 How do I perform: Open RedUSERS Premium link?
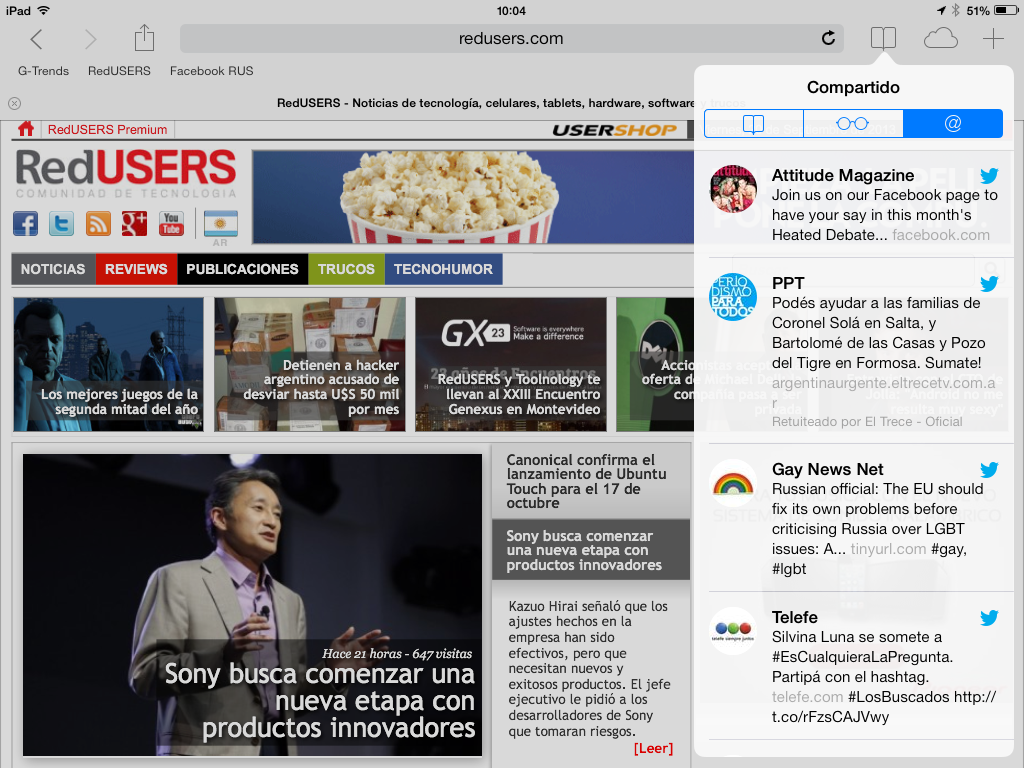point(107,129)
